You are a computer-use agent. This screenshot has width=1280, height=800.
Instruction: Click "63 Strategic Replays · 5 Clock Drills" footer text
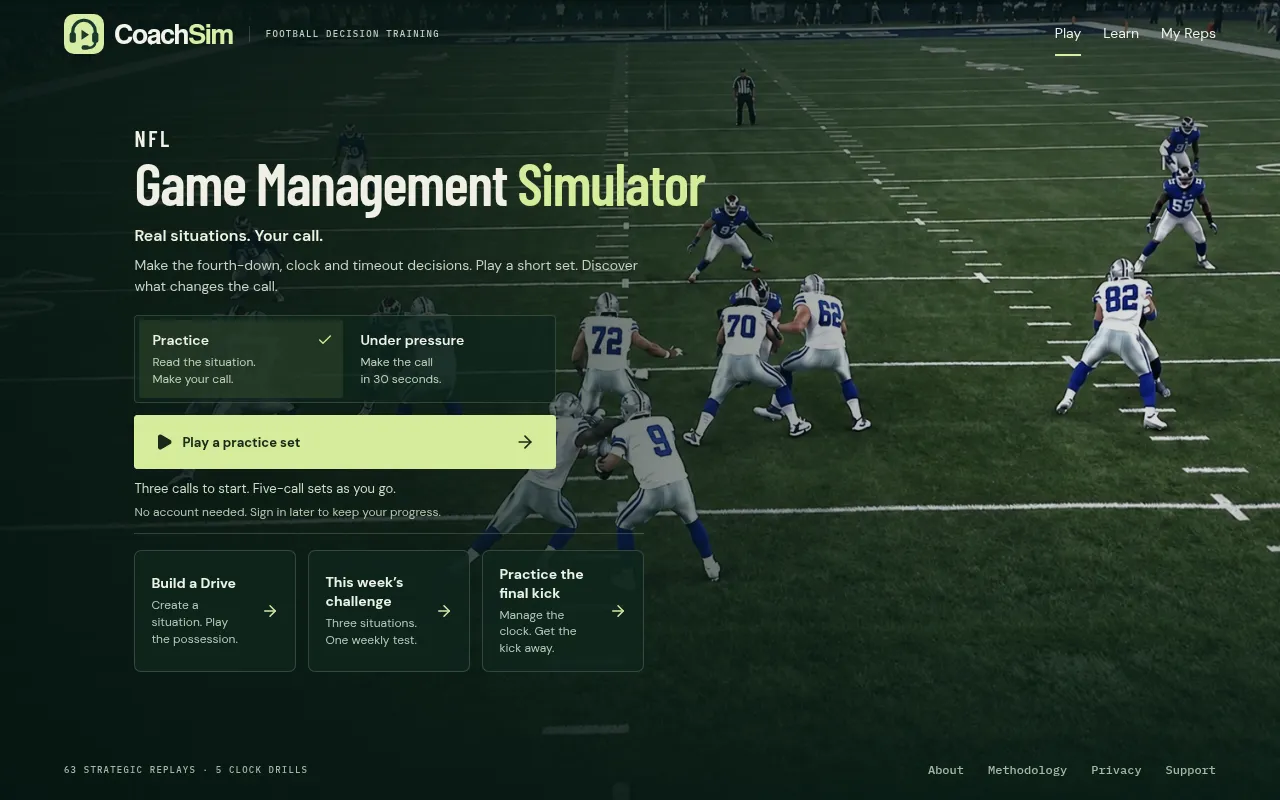186,770
